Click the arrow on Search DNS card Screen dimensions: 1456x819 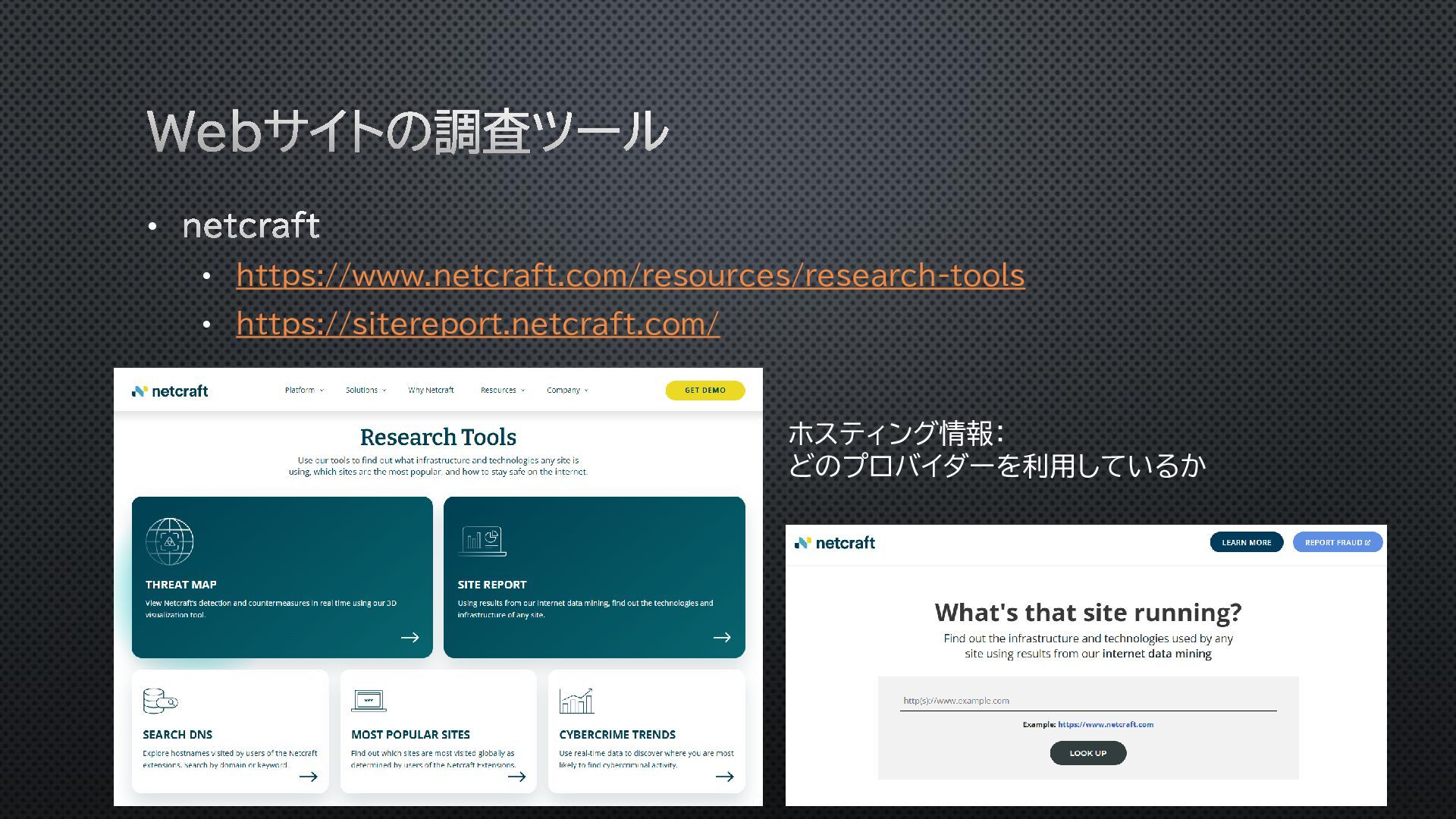[308, 777]
